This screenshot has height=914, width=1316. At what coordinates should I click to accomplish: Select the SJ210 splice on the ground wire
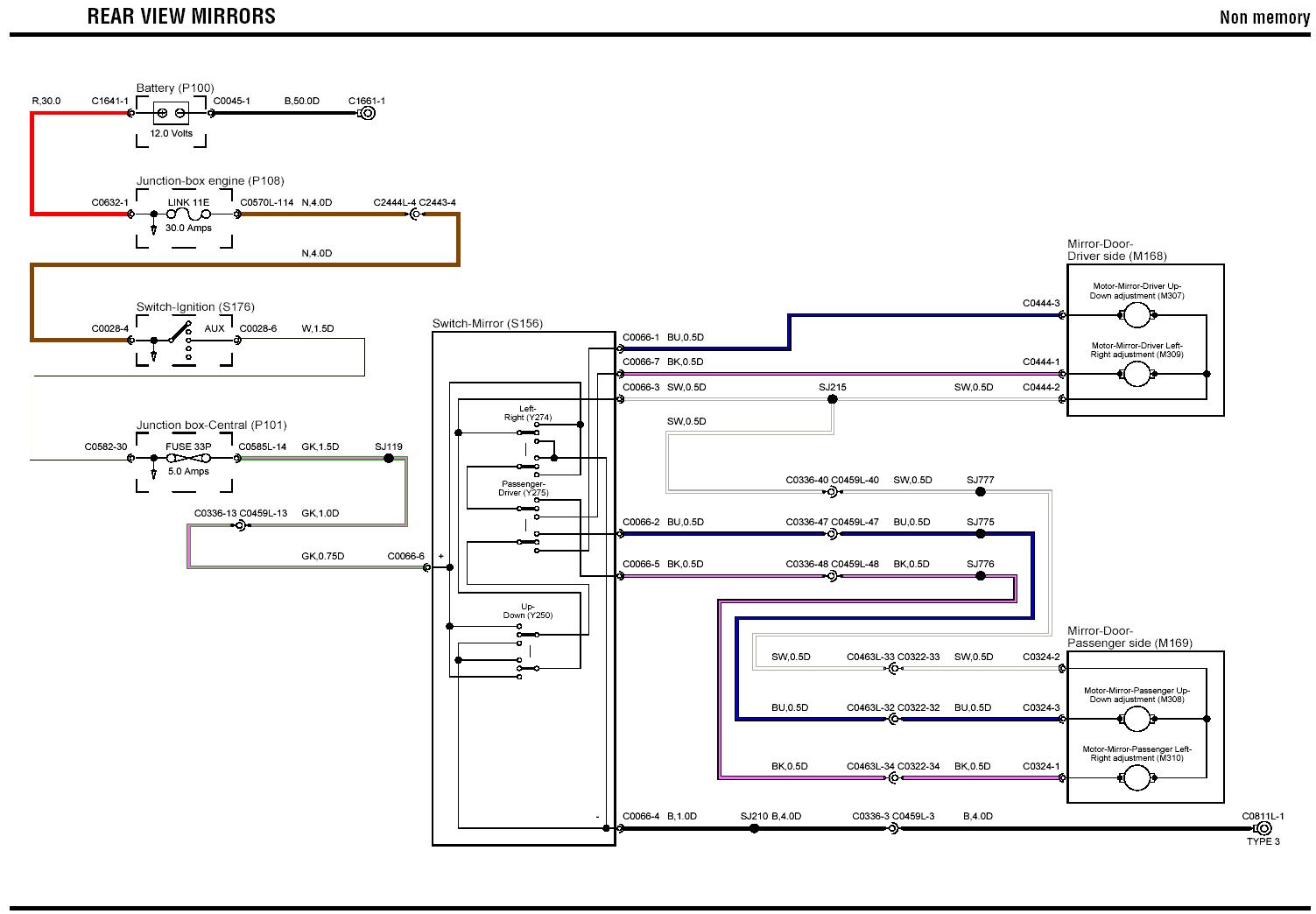(x=754, y=828)
